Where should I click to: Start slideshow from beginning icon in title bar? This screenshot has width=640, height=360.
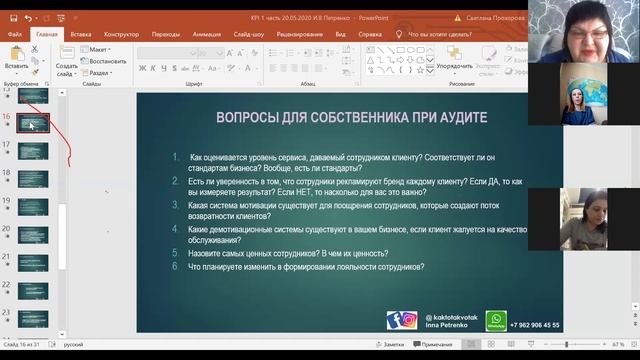[61, 18]
